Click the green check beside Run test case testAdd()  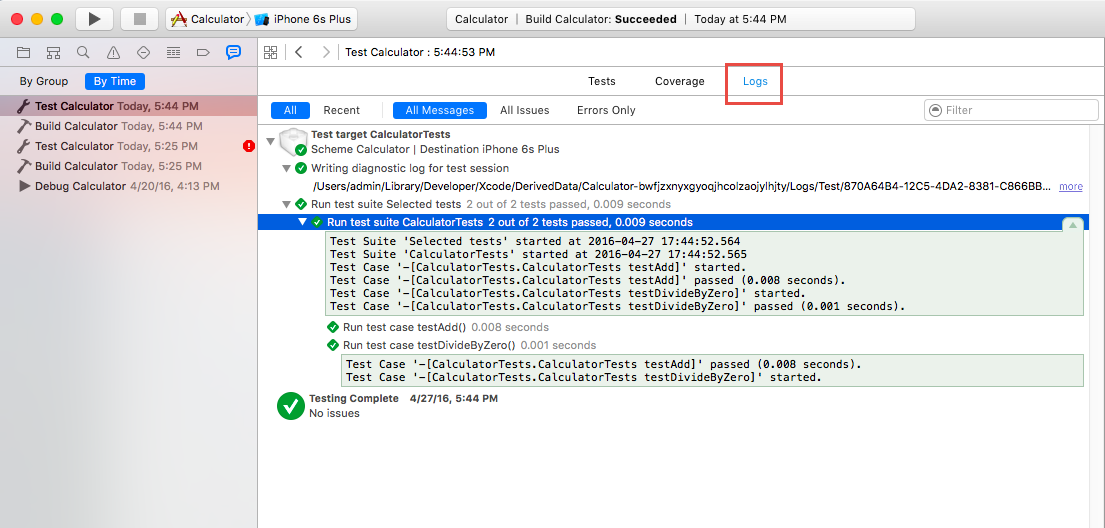click(333, 327)
